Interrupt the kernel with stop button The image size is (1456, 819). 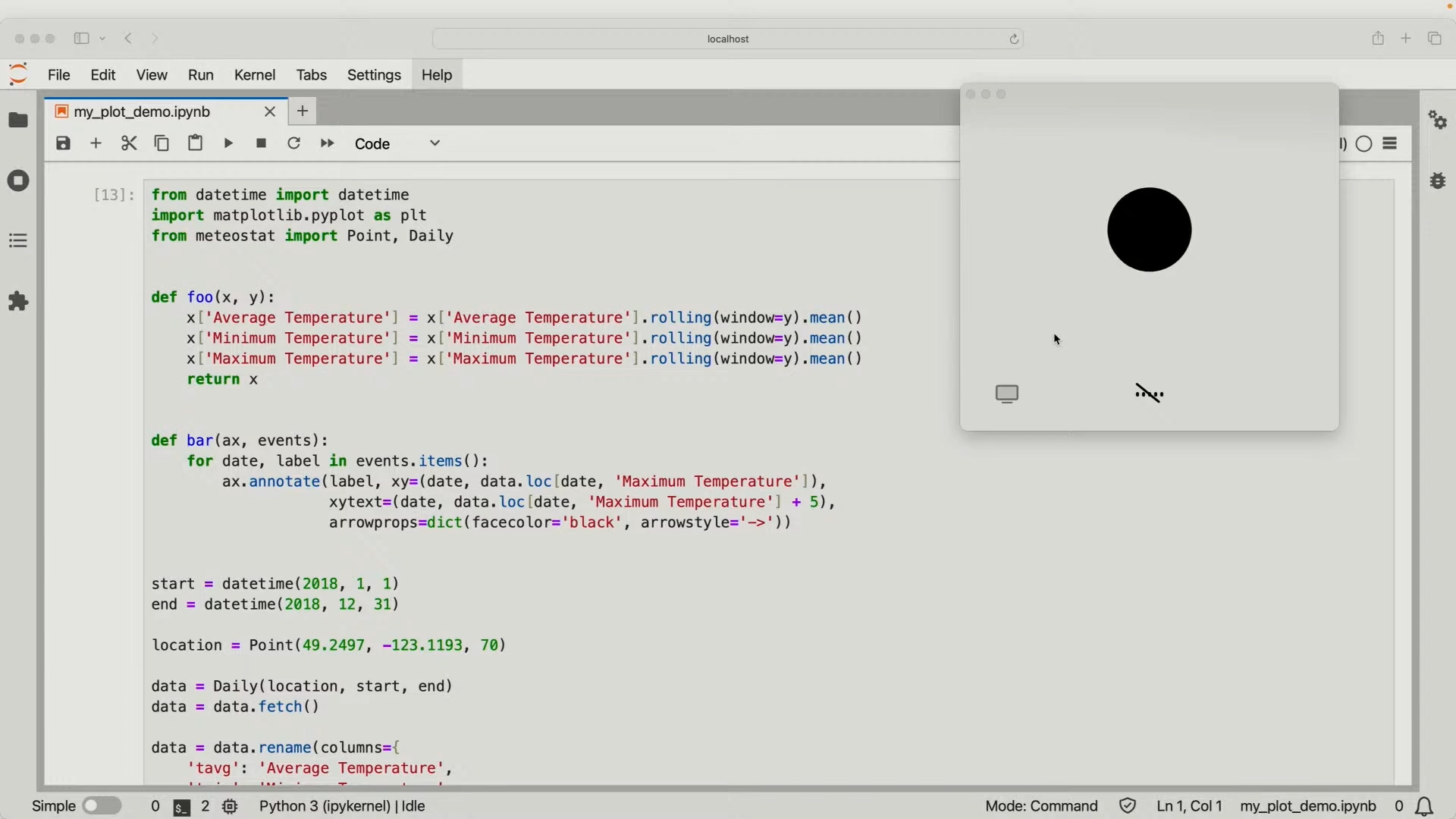click(x=262, y=143)
